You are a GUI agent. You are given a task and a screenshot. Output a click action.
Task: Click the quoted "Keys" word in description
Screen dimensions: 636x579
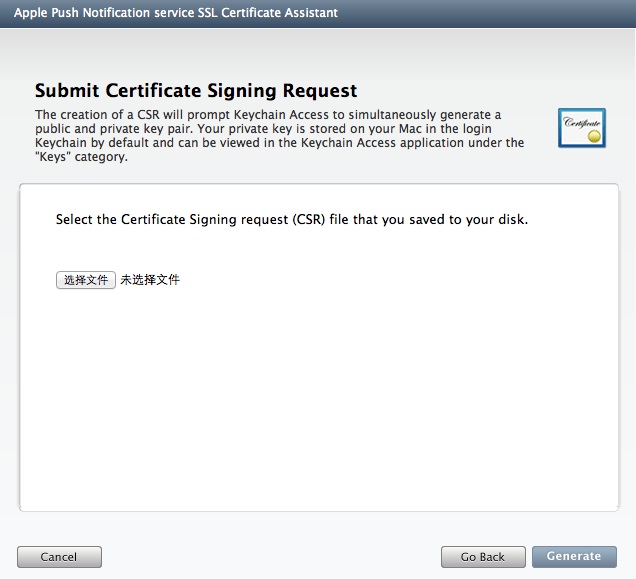54,157
